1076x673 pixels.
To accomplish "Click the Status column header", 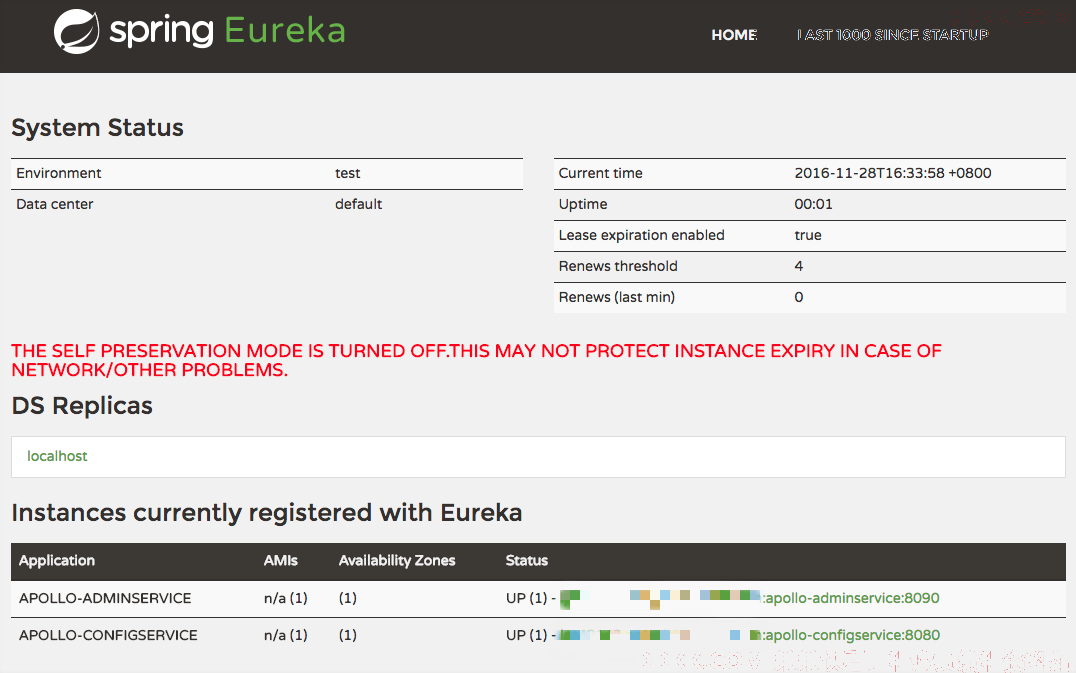I will point(526,560).
